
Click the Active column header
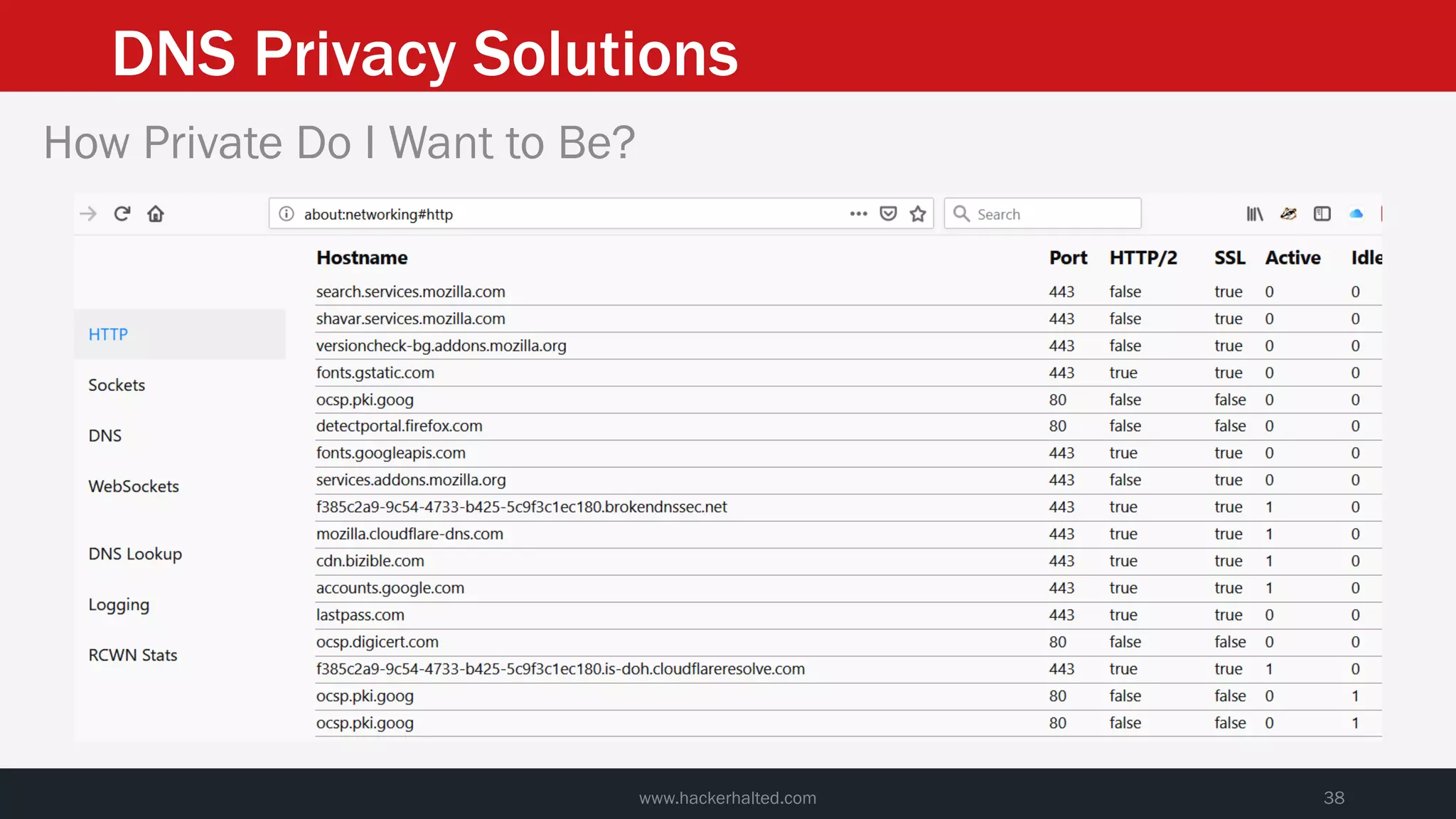[x=1292, y=258]
